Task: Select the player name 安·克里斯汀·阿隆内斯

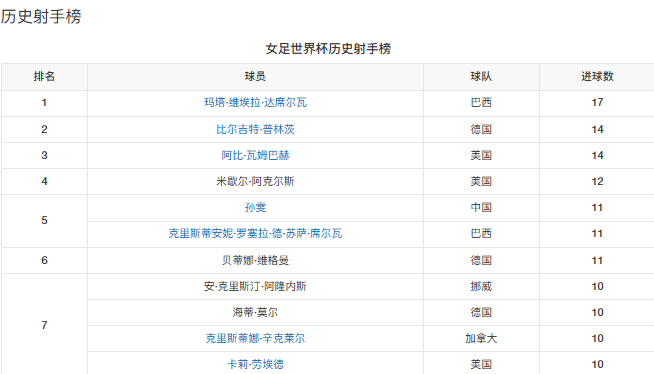Action: pos(255,286)
